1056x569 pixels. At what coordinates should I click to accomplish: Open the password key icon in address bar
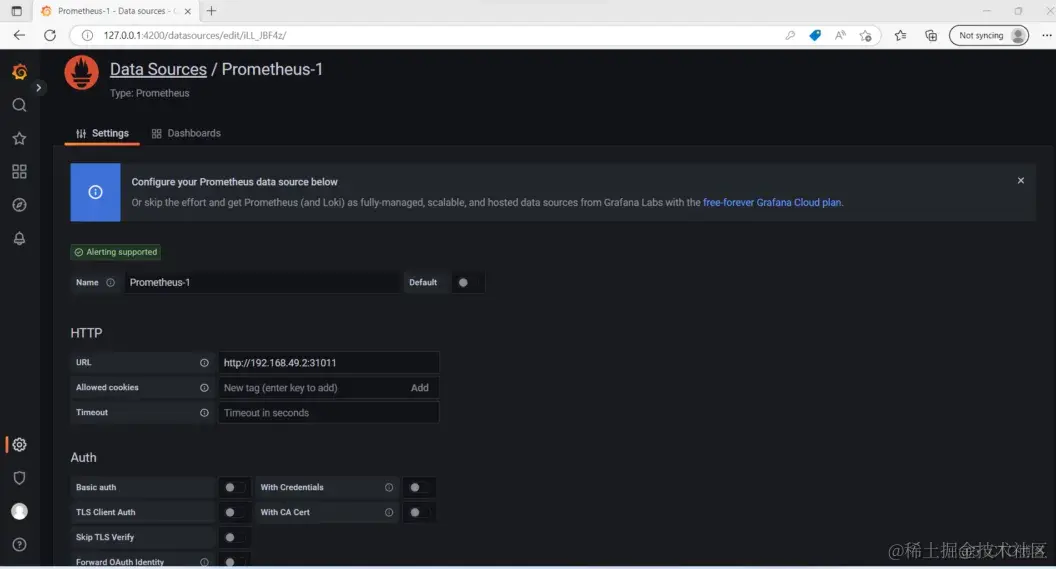point(790,35)
